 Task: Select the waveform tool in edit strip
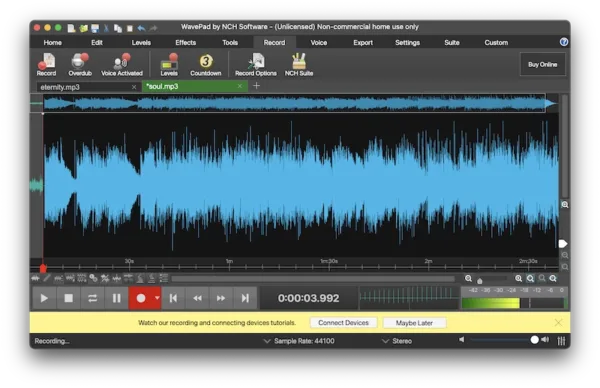[35, 278]
